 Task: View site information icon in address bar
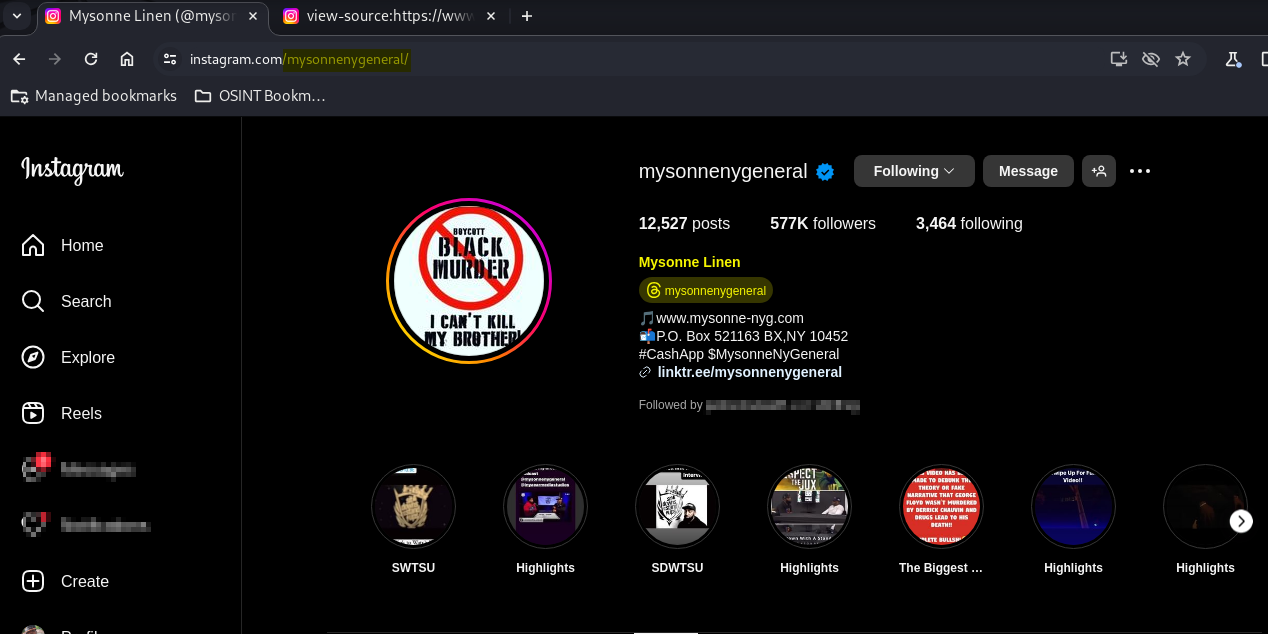click(170, 59)
